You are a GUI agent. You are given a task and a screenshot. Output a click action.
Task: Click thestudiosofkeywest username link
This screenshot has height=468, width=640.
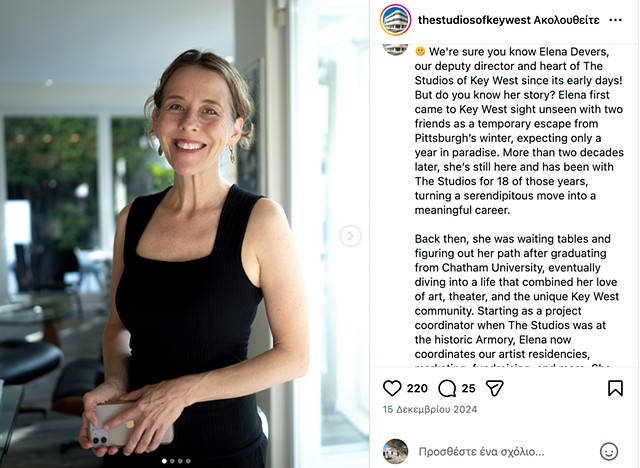click(474, 20)
